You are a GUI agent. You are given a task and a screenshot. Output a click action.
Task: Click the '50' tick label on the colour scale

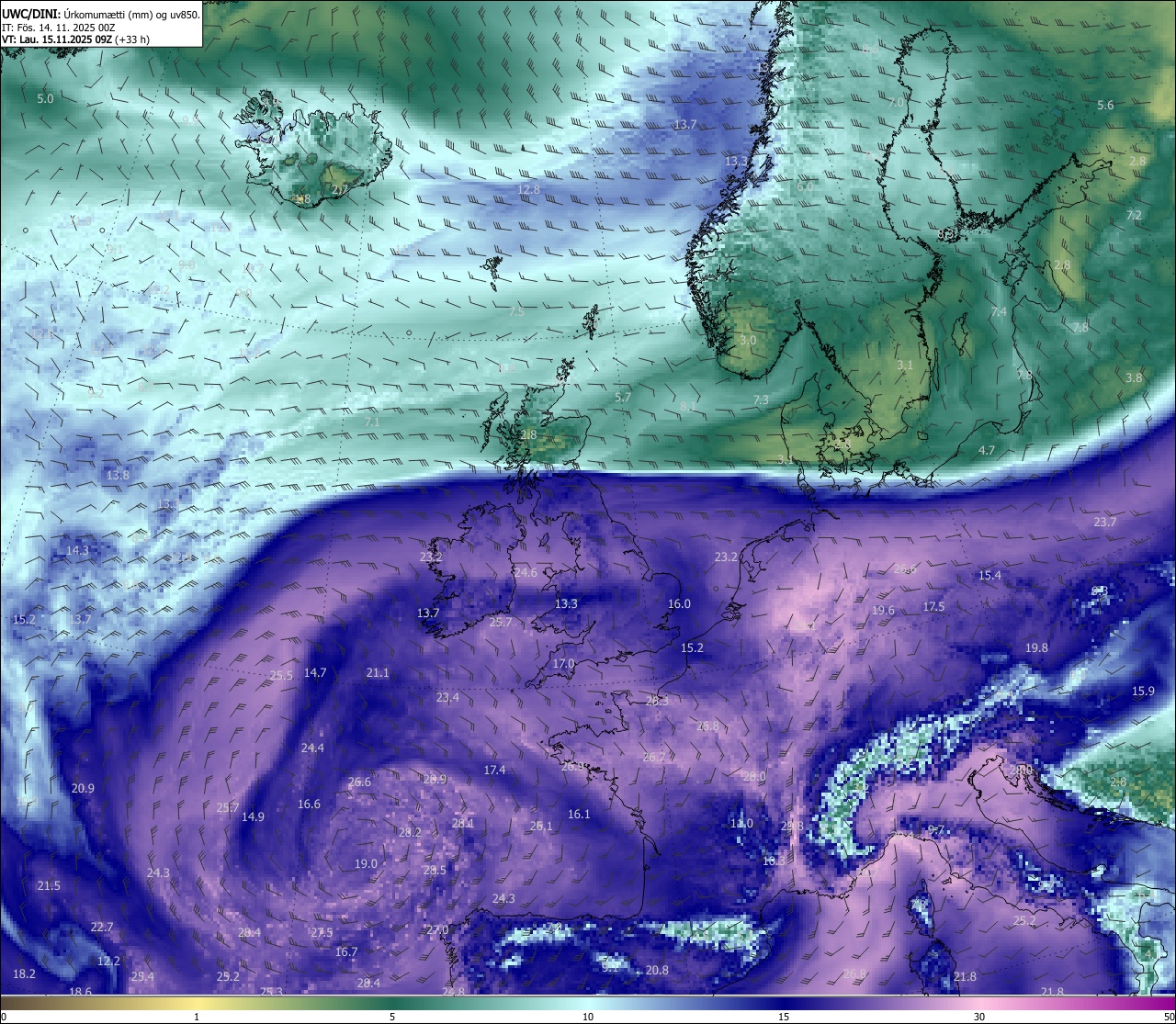tap(1169, 1016)
